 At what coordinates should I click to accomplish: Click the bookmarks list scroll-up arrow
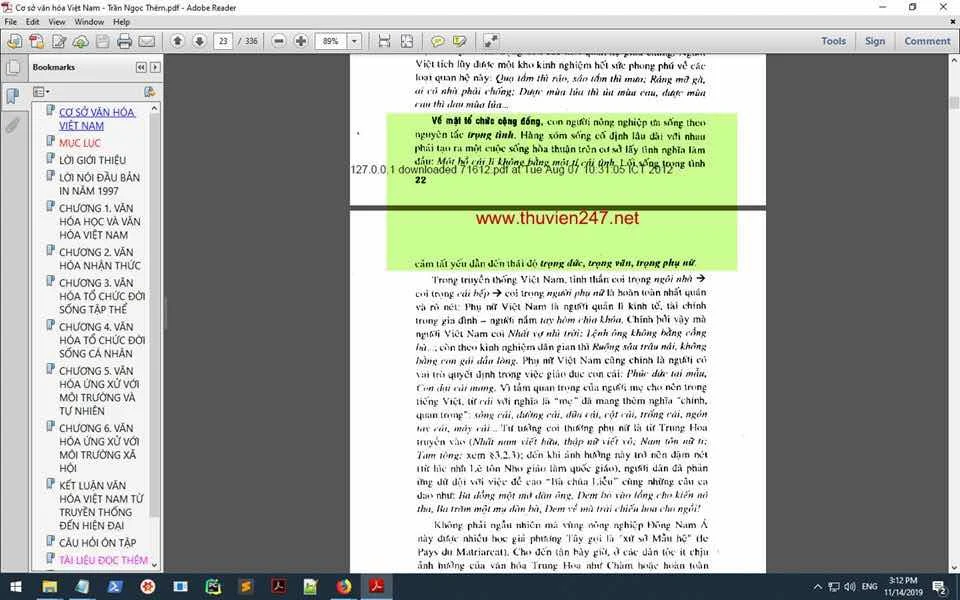tap(154, 108)
